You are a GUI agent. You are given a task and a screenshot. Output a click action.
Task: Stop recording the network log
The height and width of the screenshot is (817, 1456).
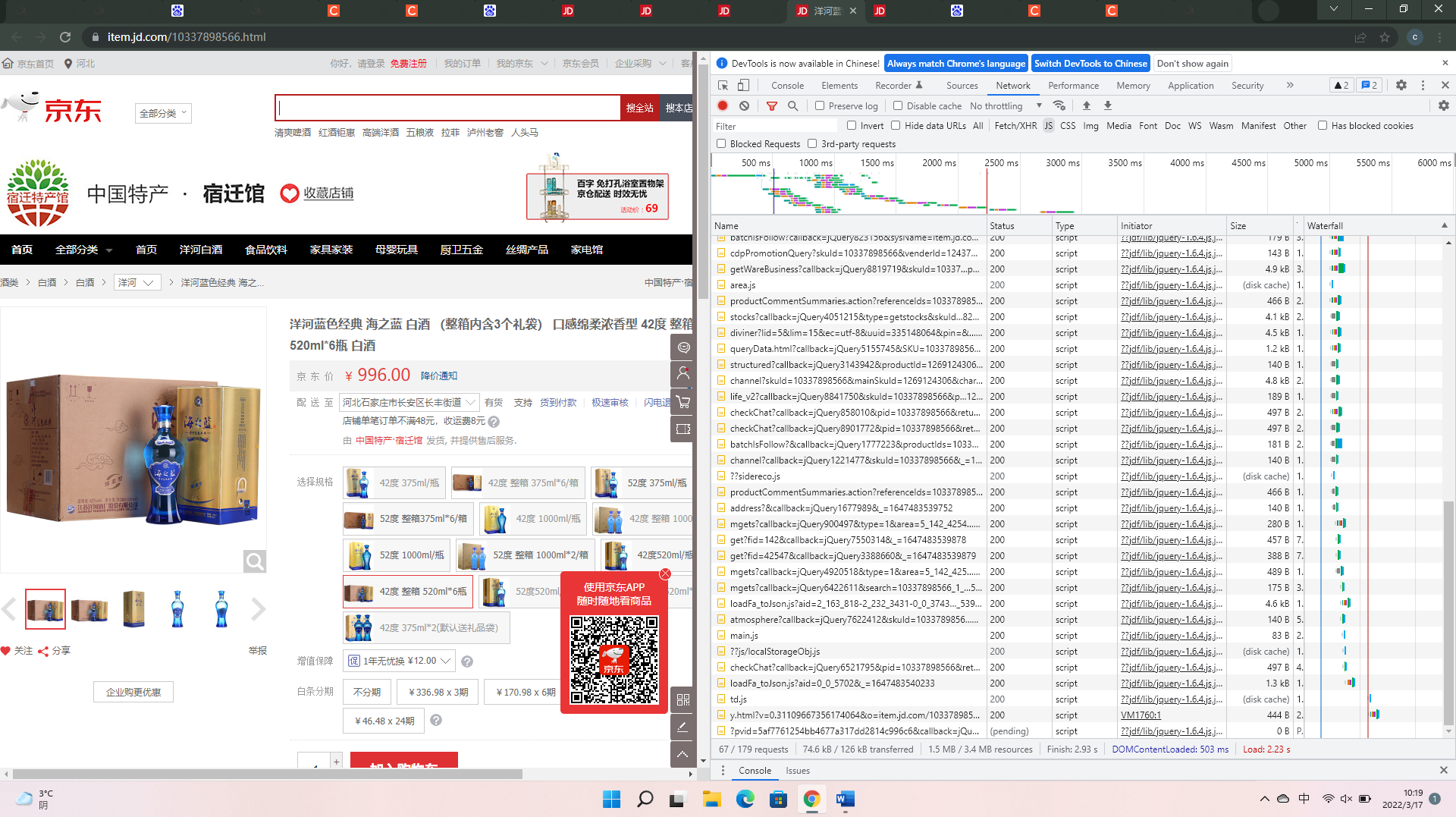(x=723, y=106)
